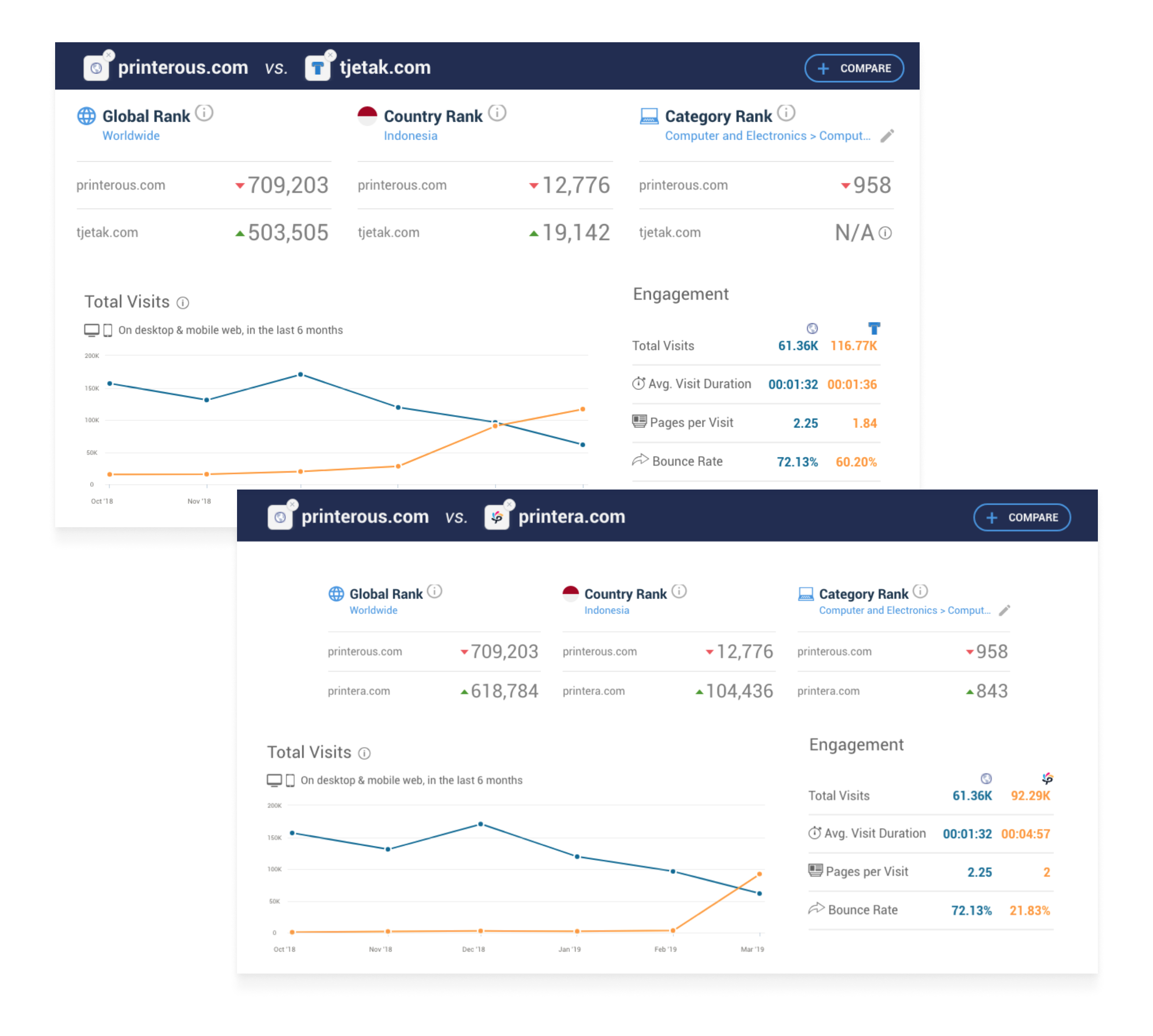Click tjetak Bounce Rate 60.20%
The height and width of the screenshot is (1036, 1153).
(x=856, y=462)
